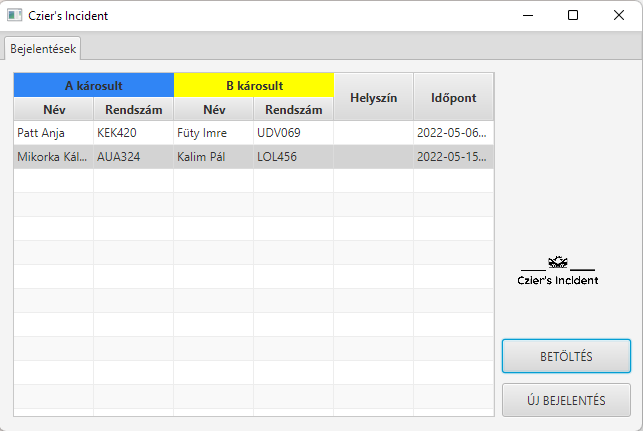The image size is (643, 431).
Task: Select the Mikorka Kál... cell
Action: point(54,157)
